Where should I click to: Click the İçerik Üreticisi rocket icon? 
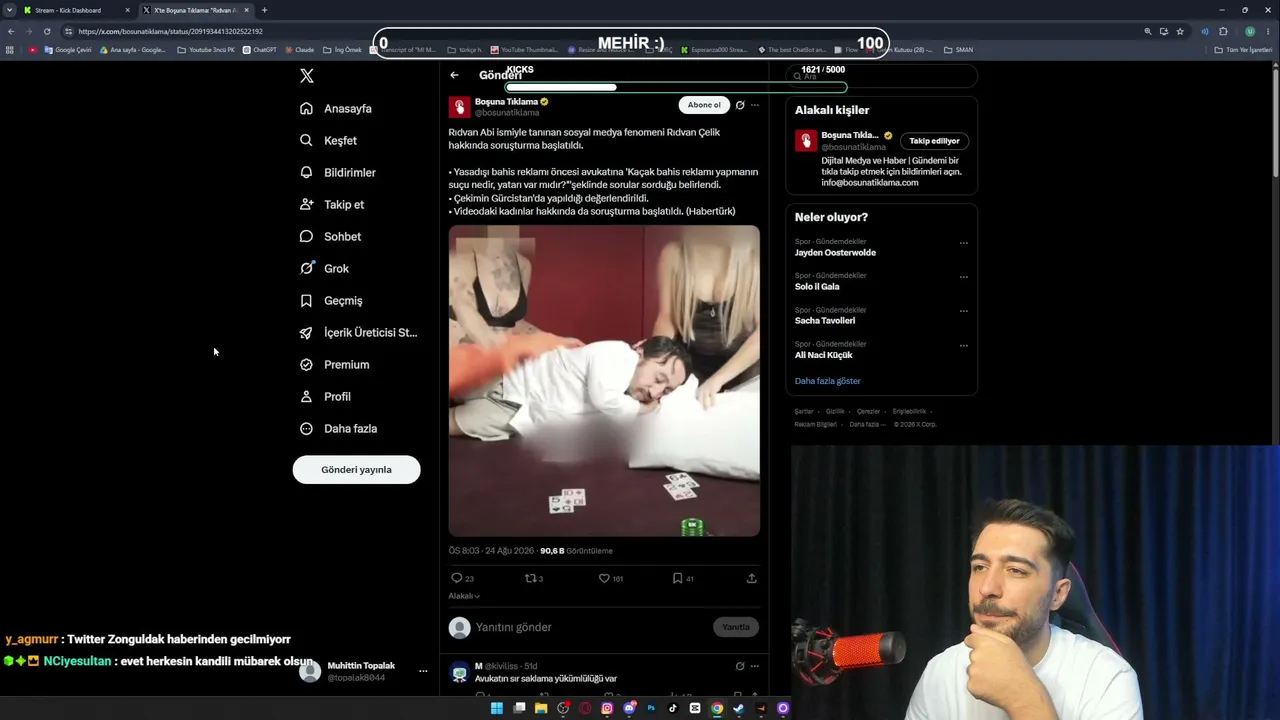point(307,333)
